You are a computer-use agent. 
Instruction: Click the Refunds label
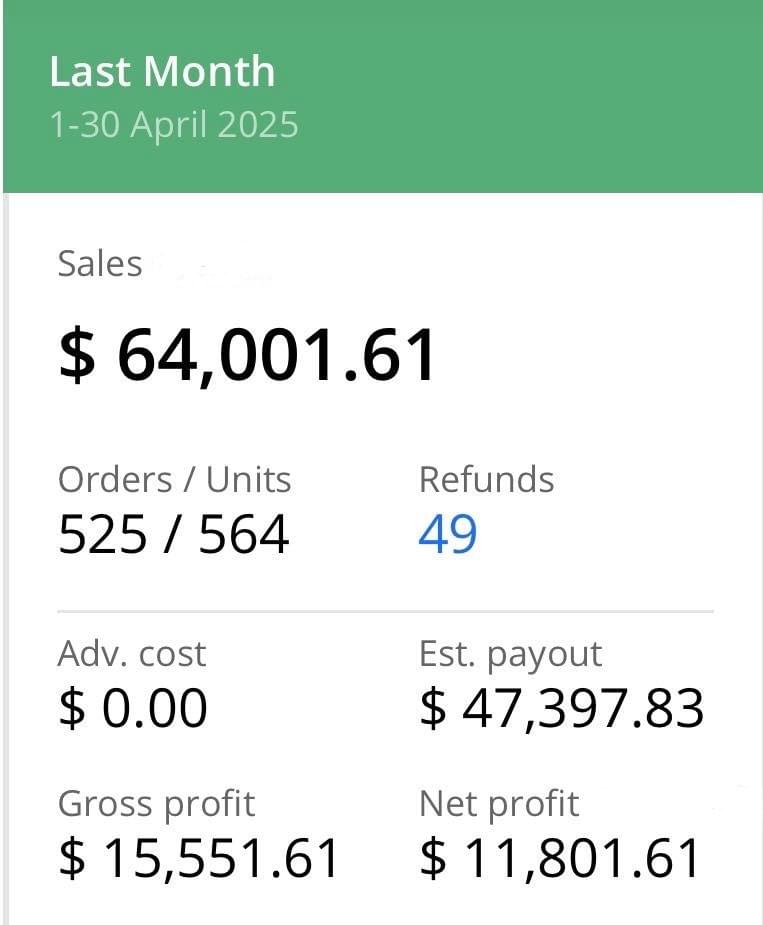coord(486,480)
